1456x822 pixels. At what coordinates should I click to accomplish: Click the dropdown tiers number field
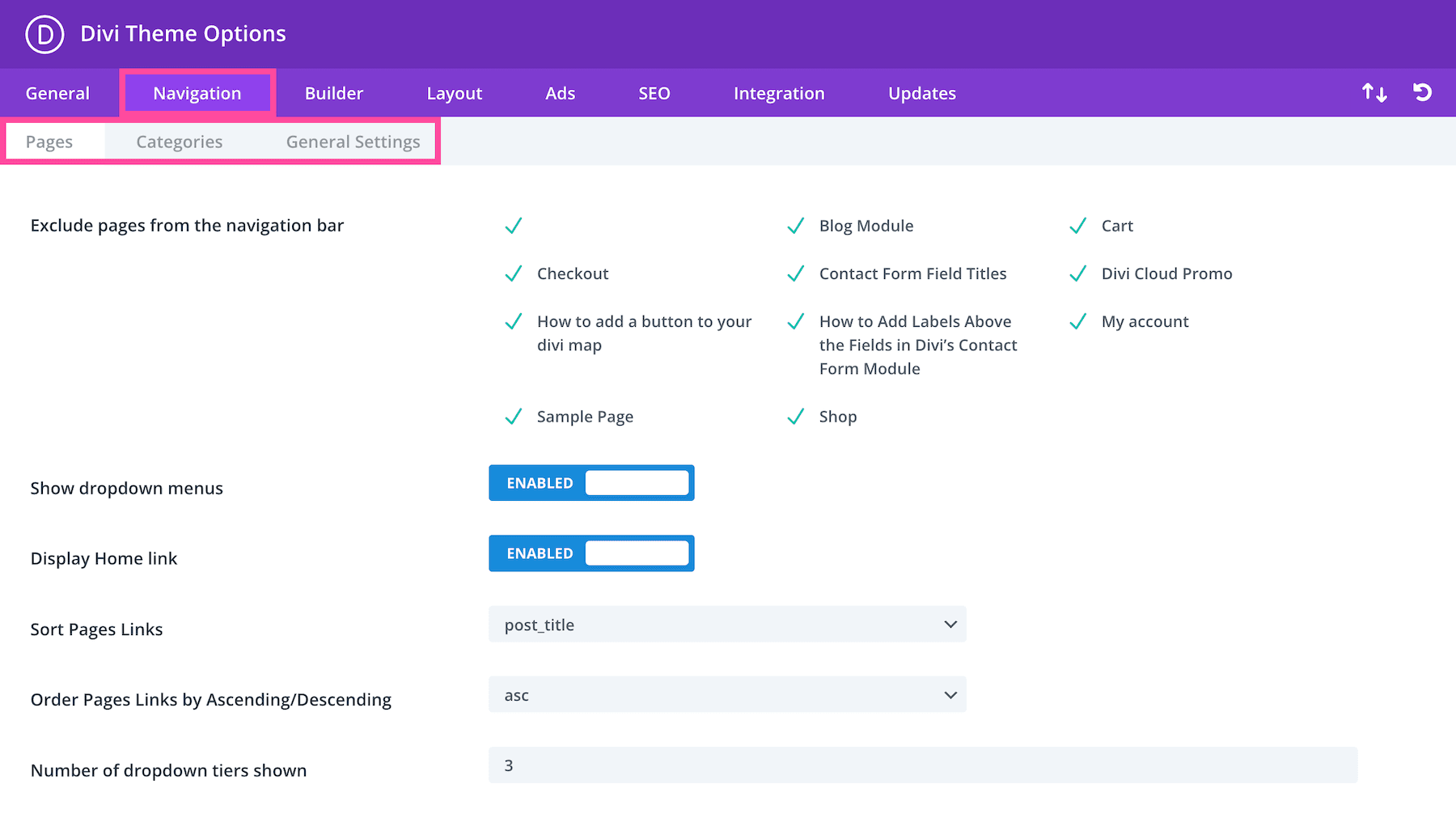point(922,765)
